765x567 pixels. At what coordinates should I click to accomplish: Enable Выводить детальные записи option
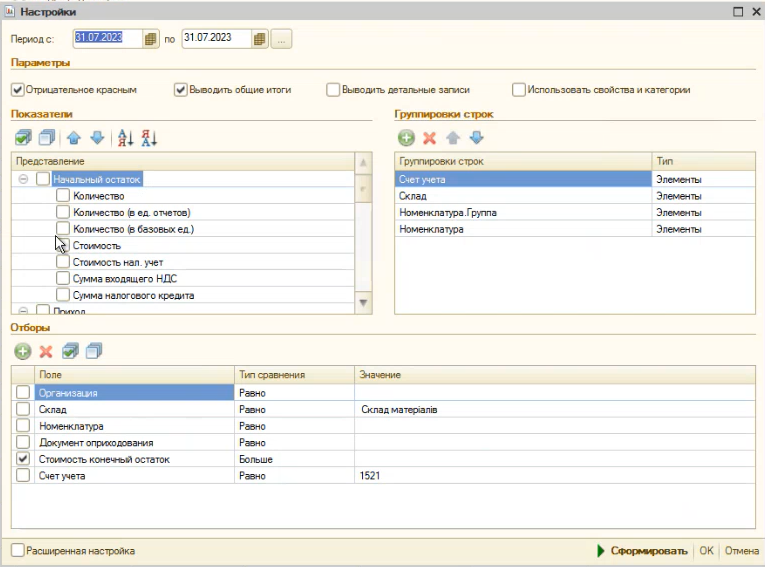(x=333, y=89)
